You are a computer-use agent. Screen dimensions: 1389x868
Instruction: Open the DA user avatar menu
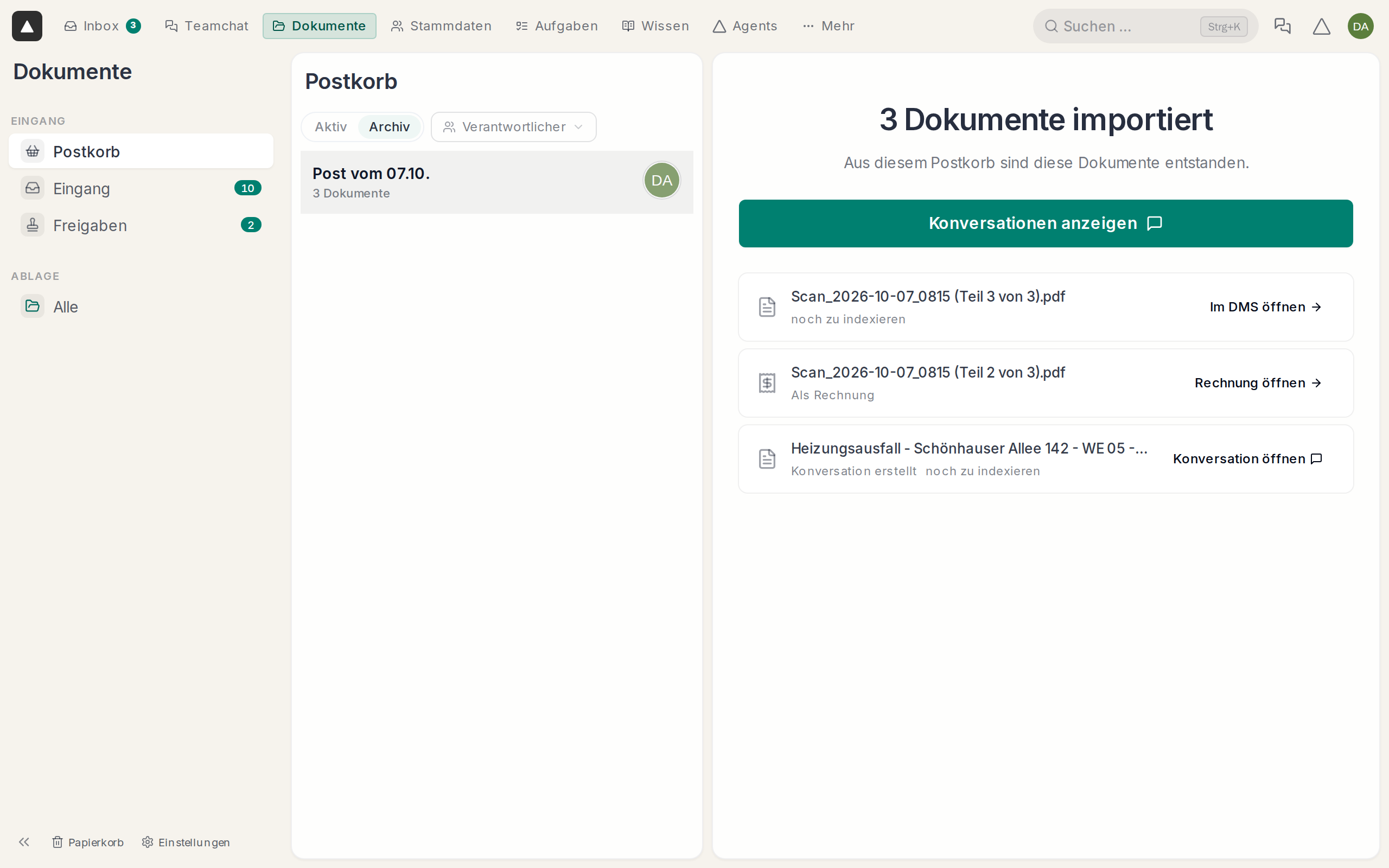pyautogui.click(x=1360, y=26)
